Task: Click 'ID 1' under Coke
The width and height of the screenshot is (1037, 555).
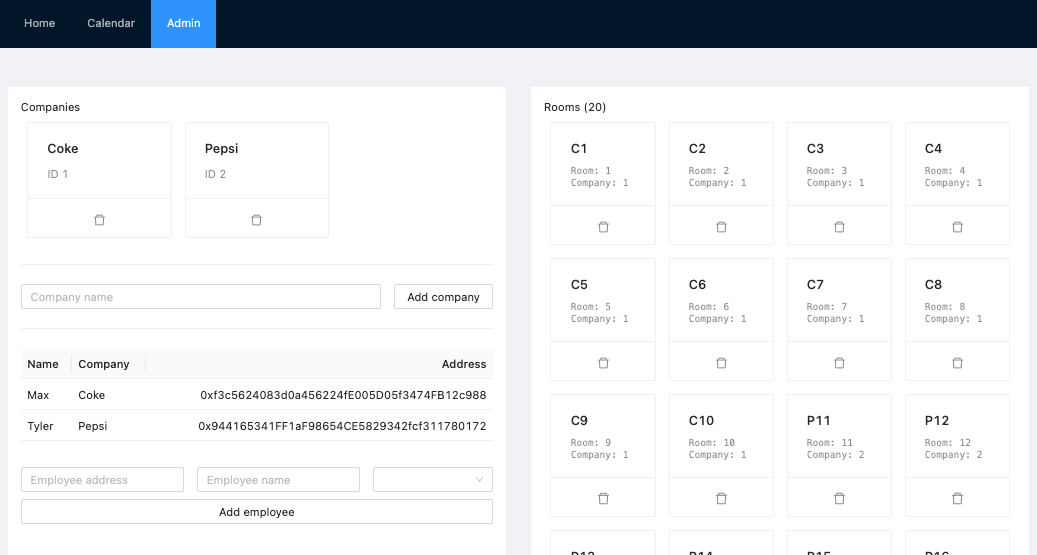Action: pyautogui.click(x=58, y=174)
